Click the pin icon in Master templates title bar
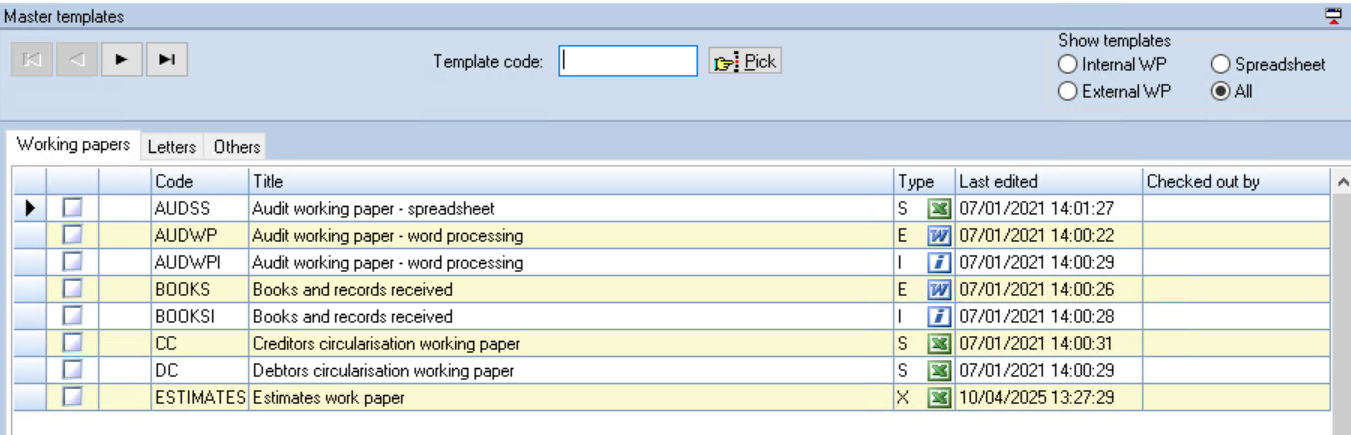 coord(1331,14)
